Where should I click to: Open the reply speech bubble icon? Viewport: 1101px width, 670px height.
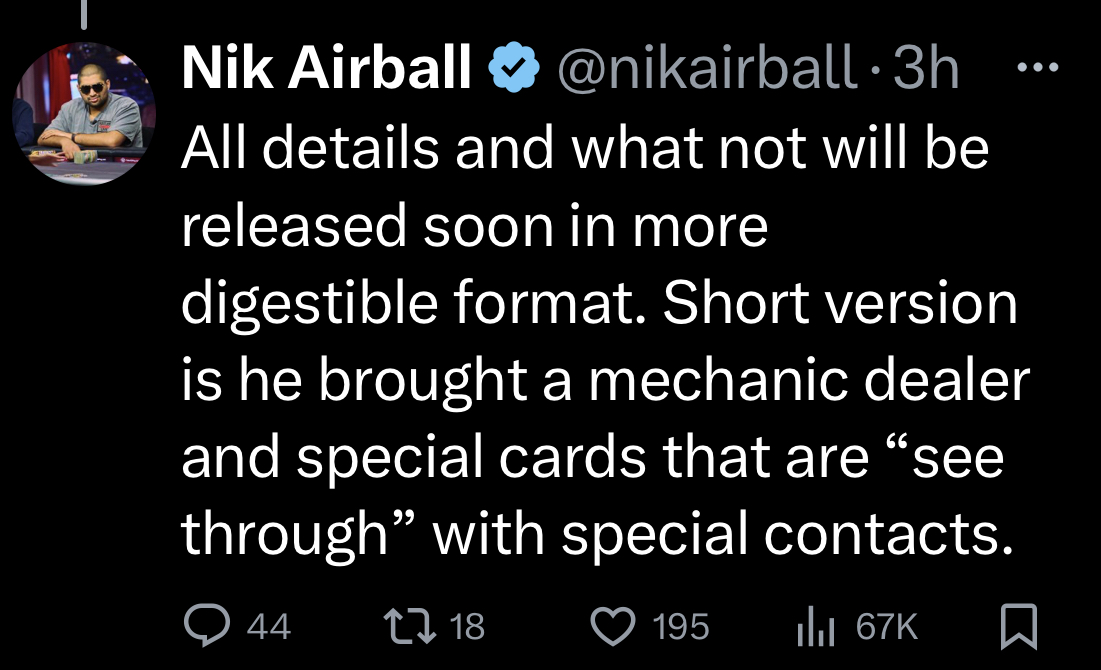206,625
